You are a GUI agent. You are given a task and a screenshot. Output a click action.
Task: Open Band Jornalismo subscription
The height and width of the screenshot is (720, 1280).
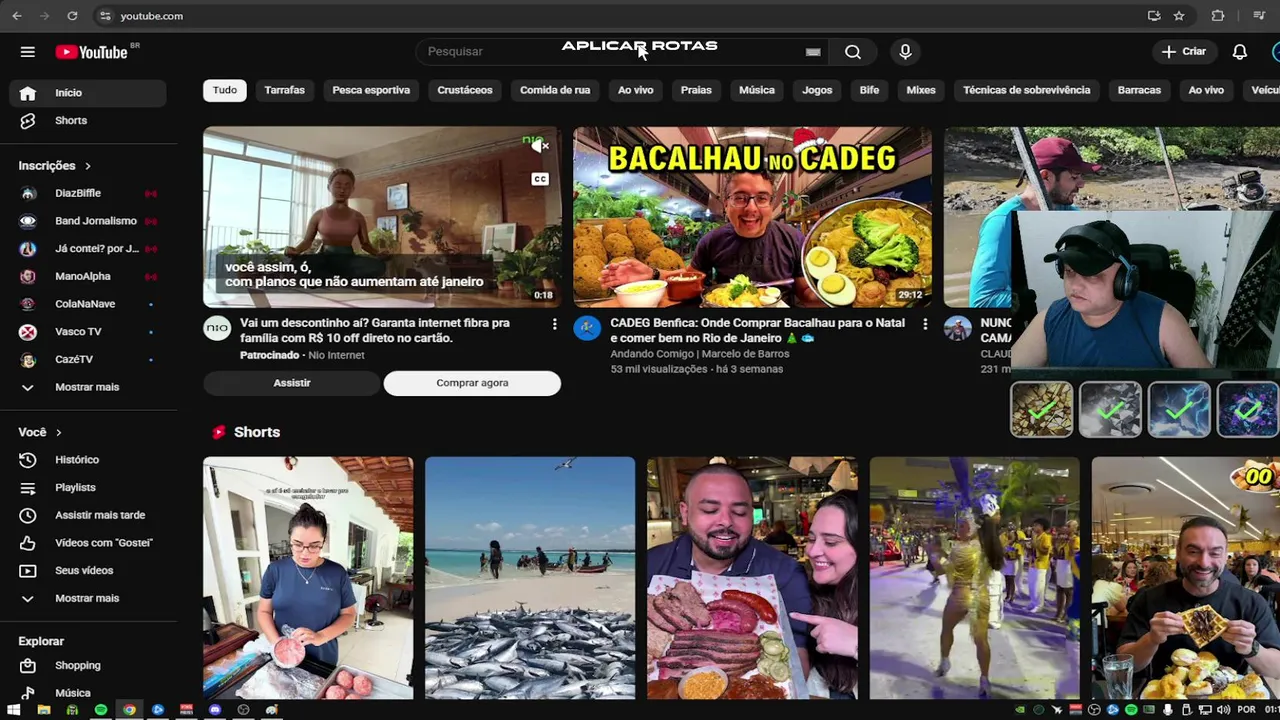click(x=88, y=221)
